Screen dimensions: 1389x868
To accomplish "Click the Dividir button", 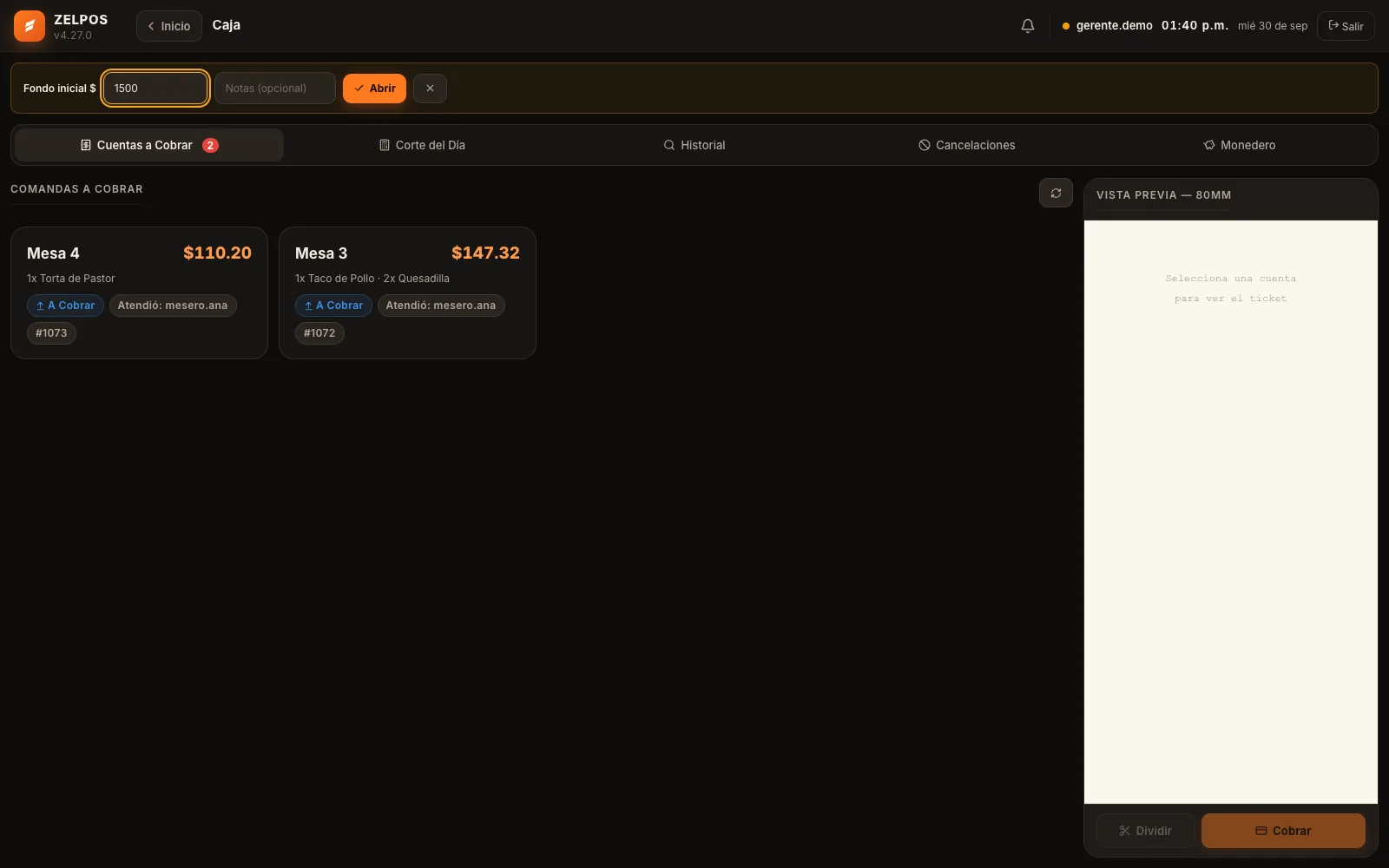I will click(1145, 831).
